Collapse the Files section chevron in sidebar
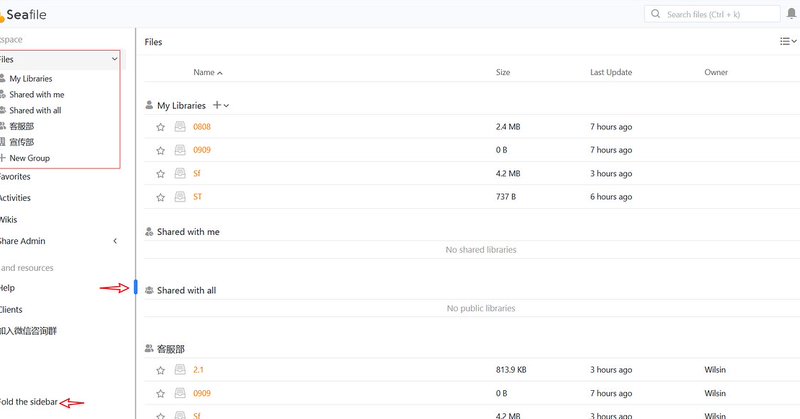 (x=115, y=59)
